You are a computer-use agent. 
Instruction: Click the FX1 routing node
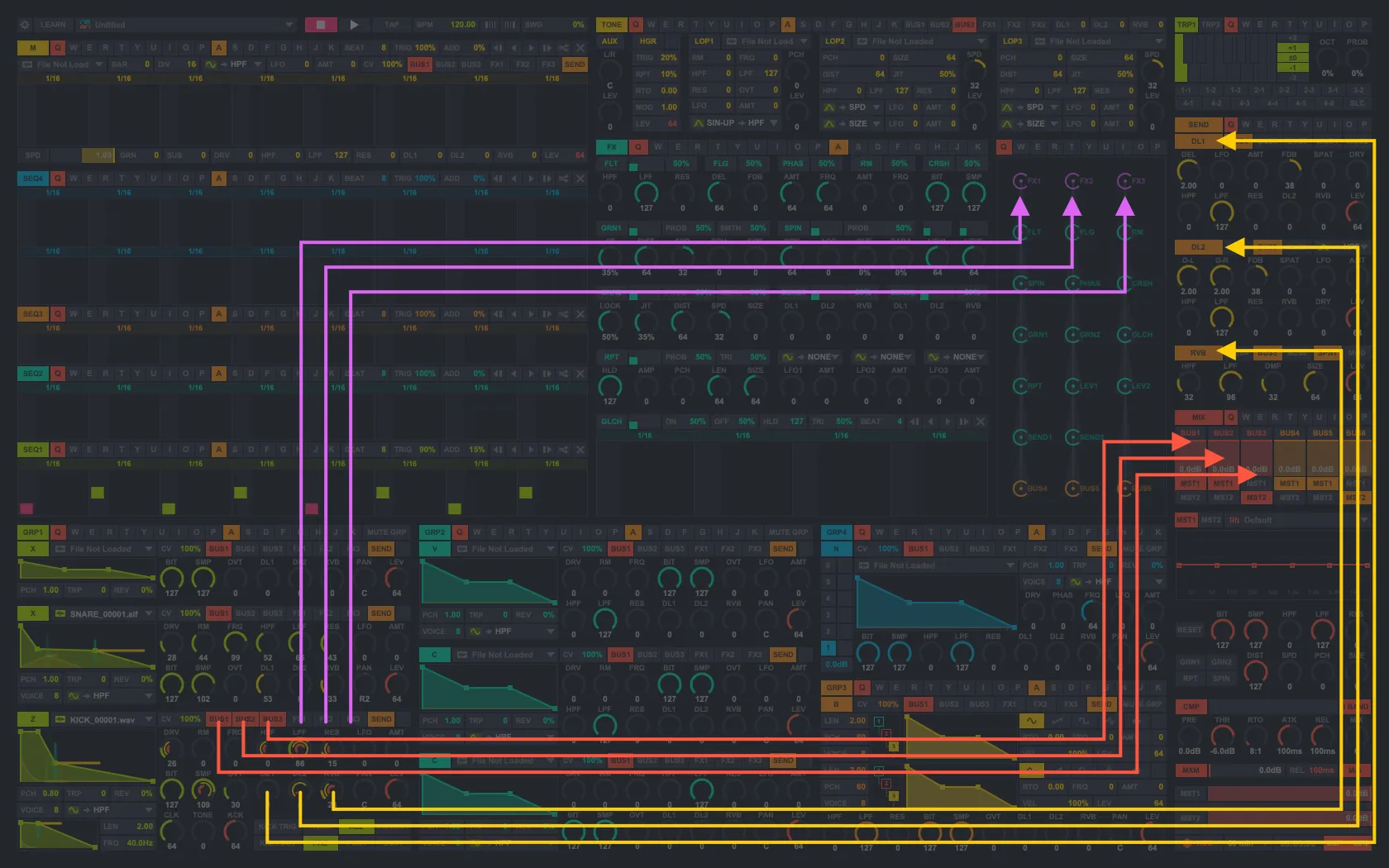(x=1020, y=181)
